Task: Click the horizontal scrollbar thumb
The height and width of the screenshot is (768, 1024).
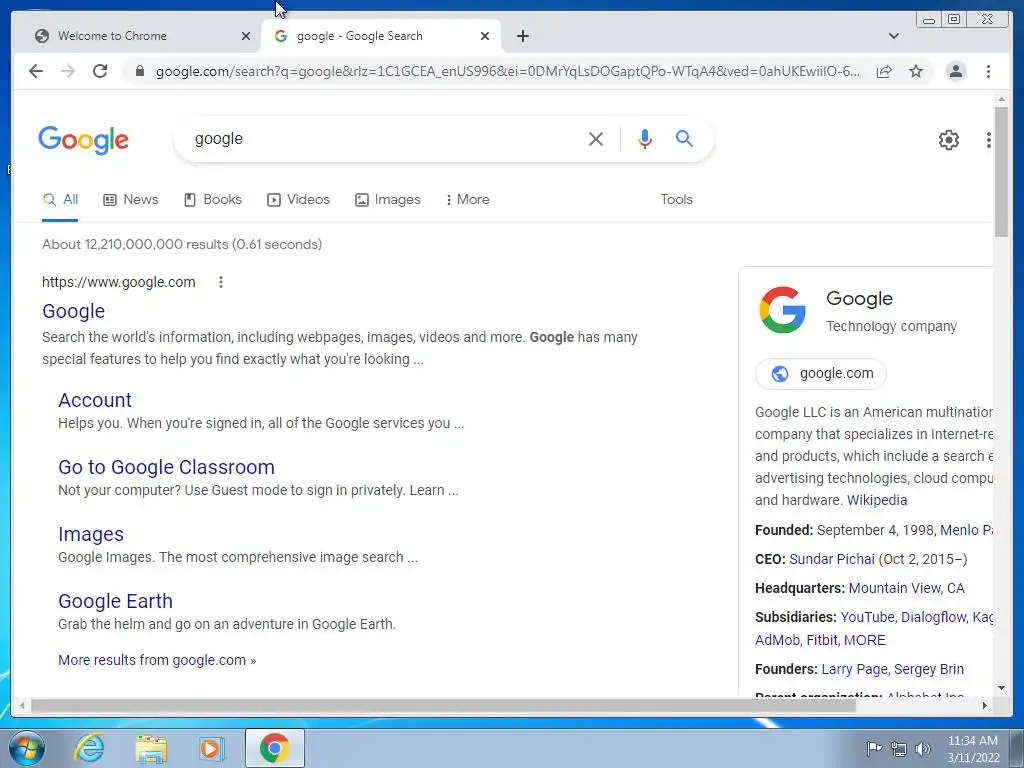Action: click(x=443, y=705)
